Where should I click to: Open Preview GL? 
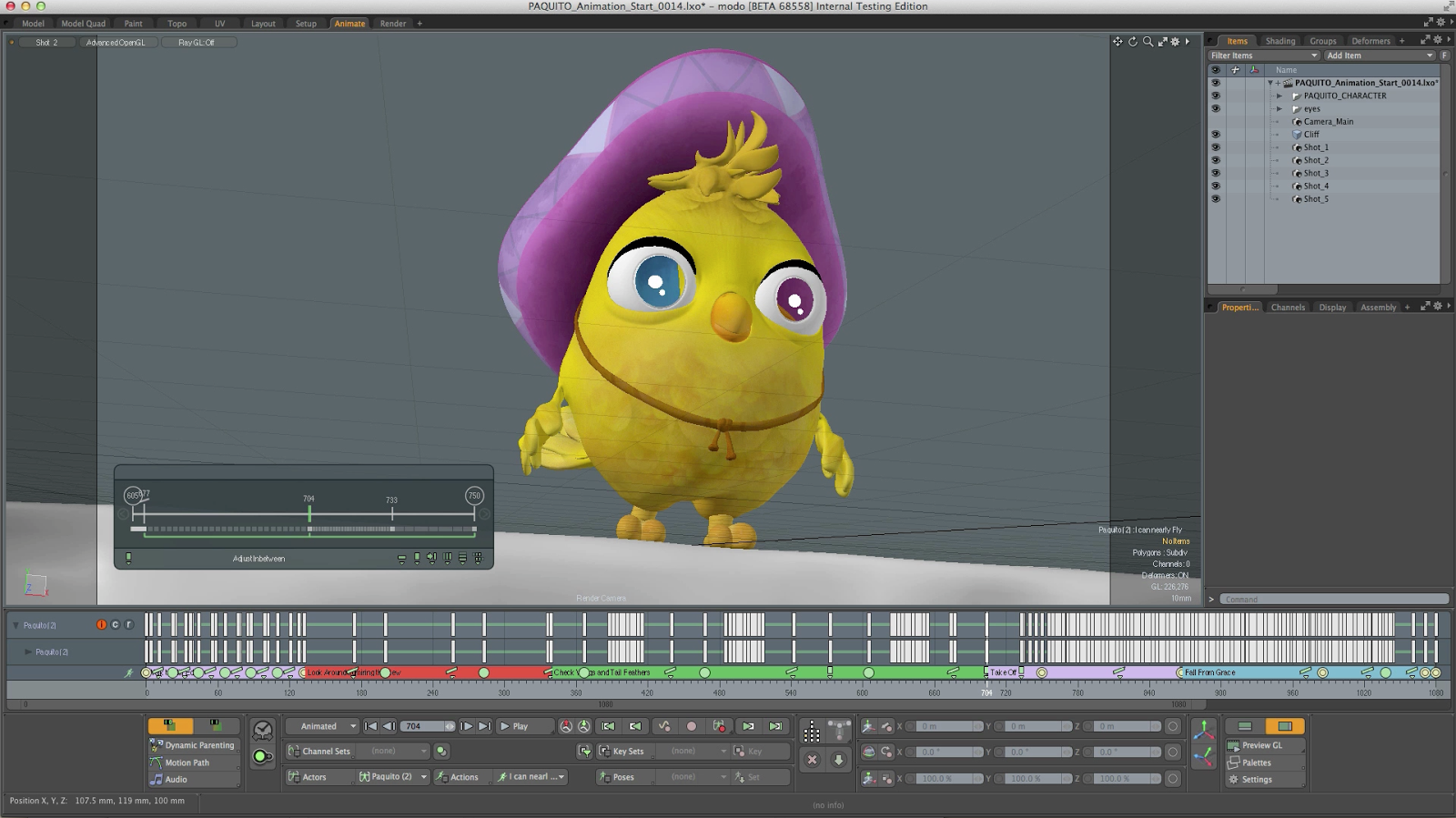[x=1264, y=745]
